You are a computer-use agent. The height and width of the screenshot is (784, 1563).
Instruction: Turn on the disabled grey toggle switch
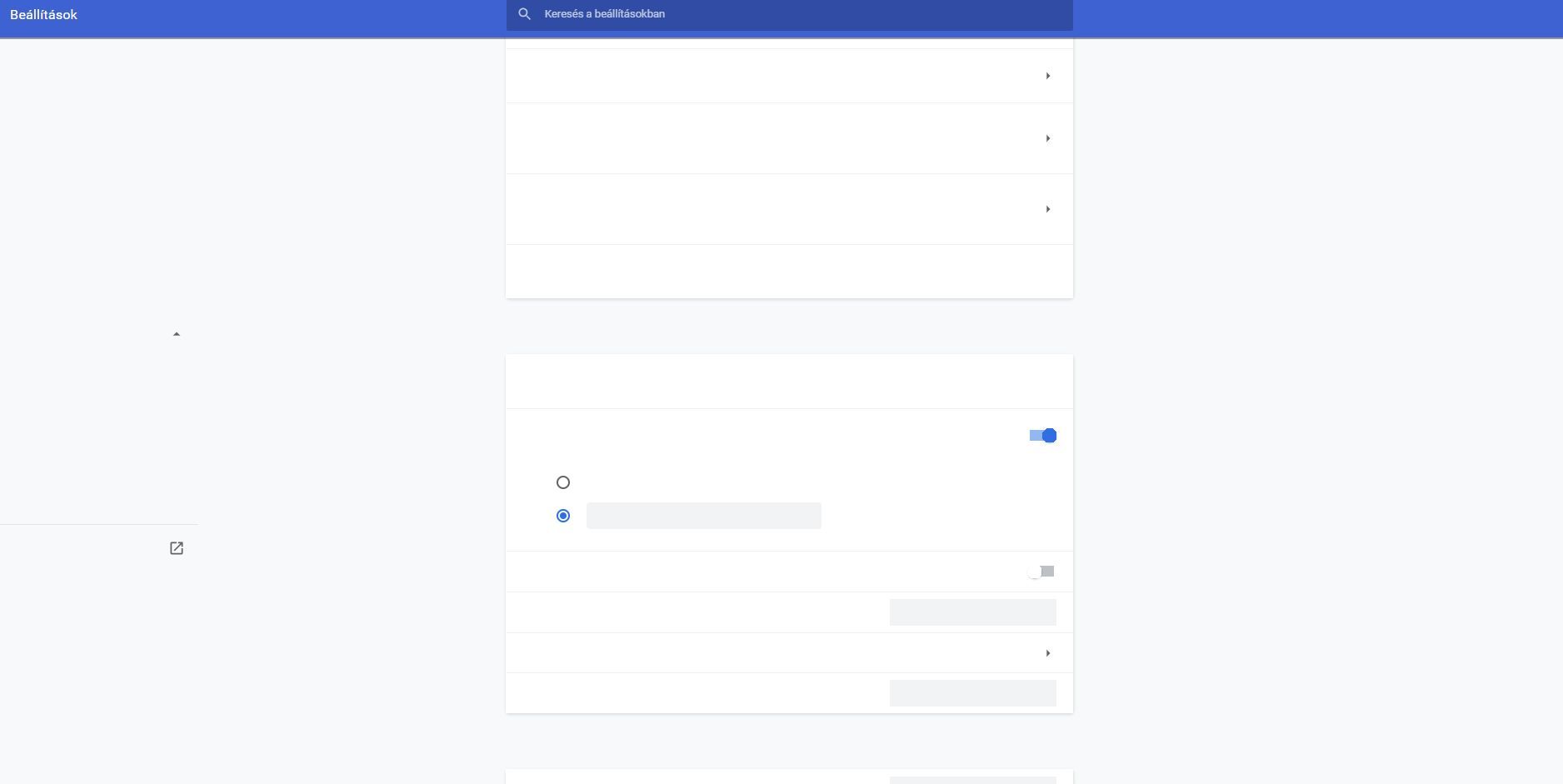click(1041, 572)
